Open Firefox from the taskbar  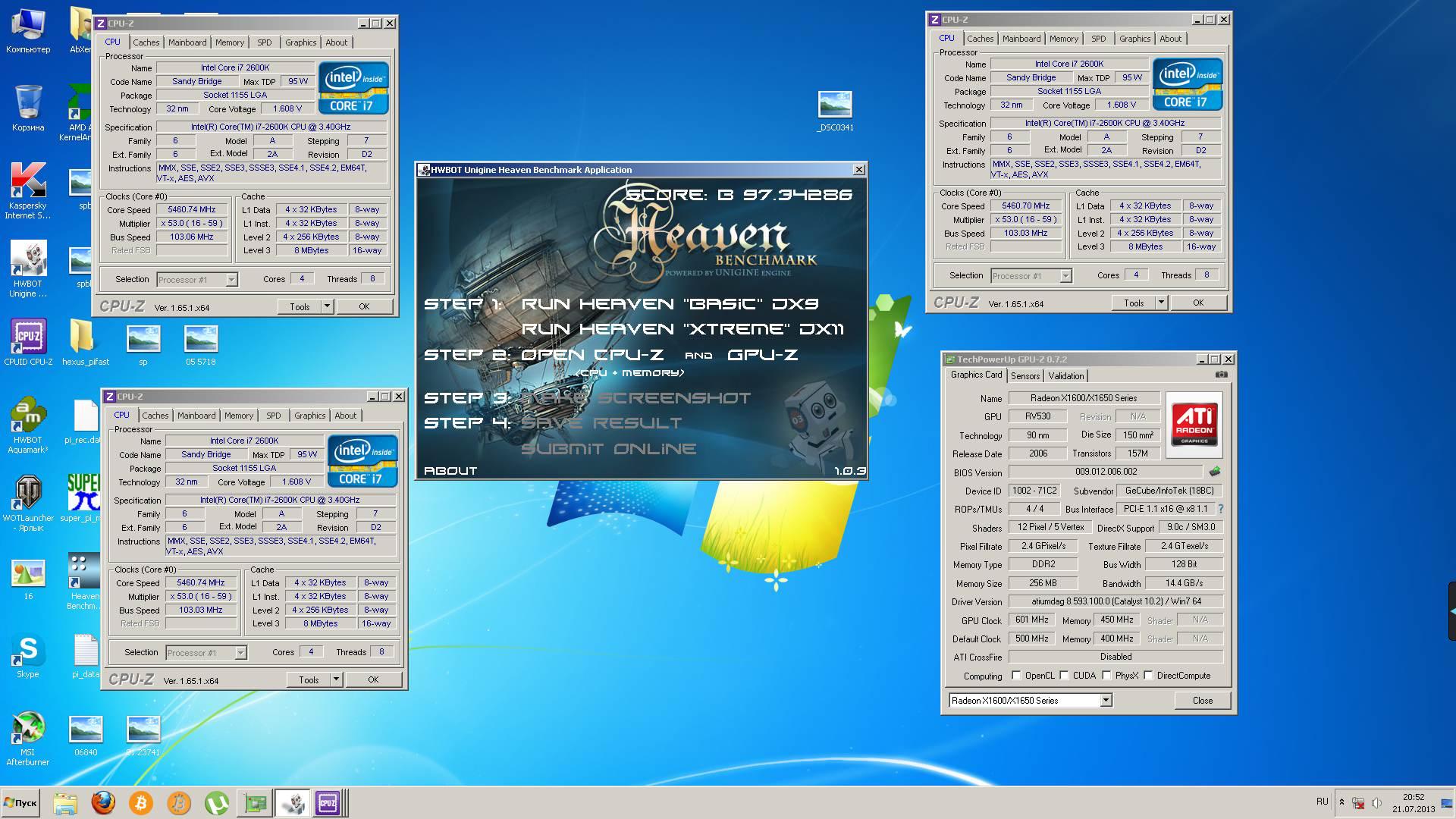[x=103, y=802]
